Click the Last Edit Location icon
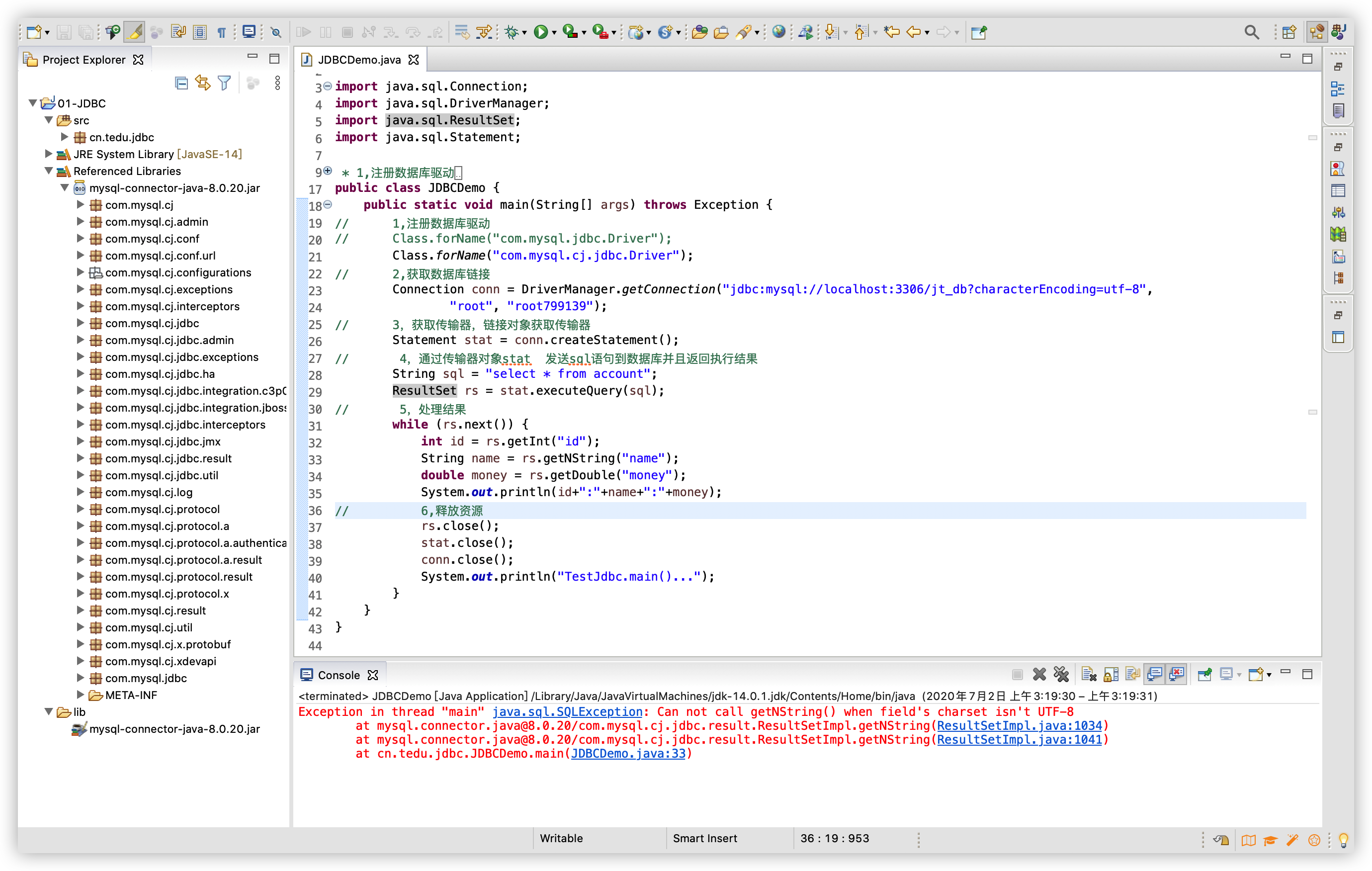 coord(892,32)
